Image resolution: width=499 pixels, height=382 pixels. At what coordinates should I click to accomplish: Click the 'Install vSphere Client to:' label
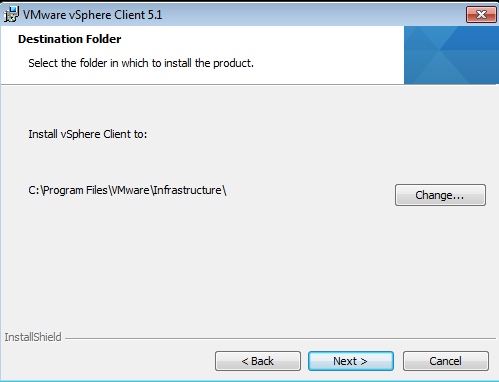click(88, 134)
